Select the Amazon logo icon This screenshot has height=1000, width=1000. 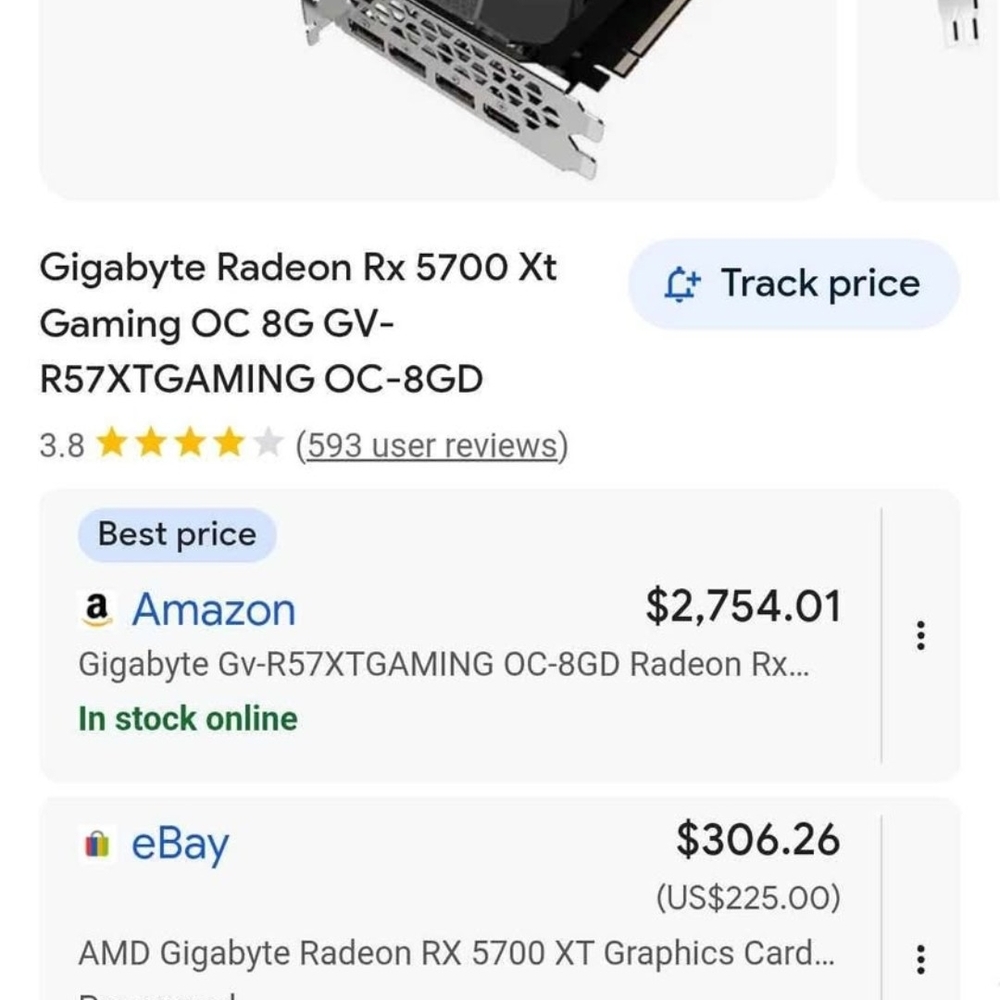(x=95, y=608)
